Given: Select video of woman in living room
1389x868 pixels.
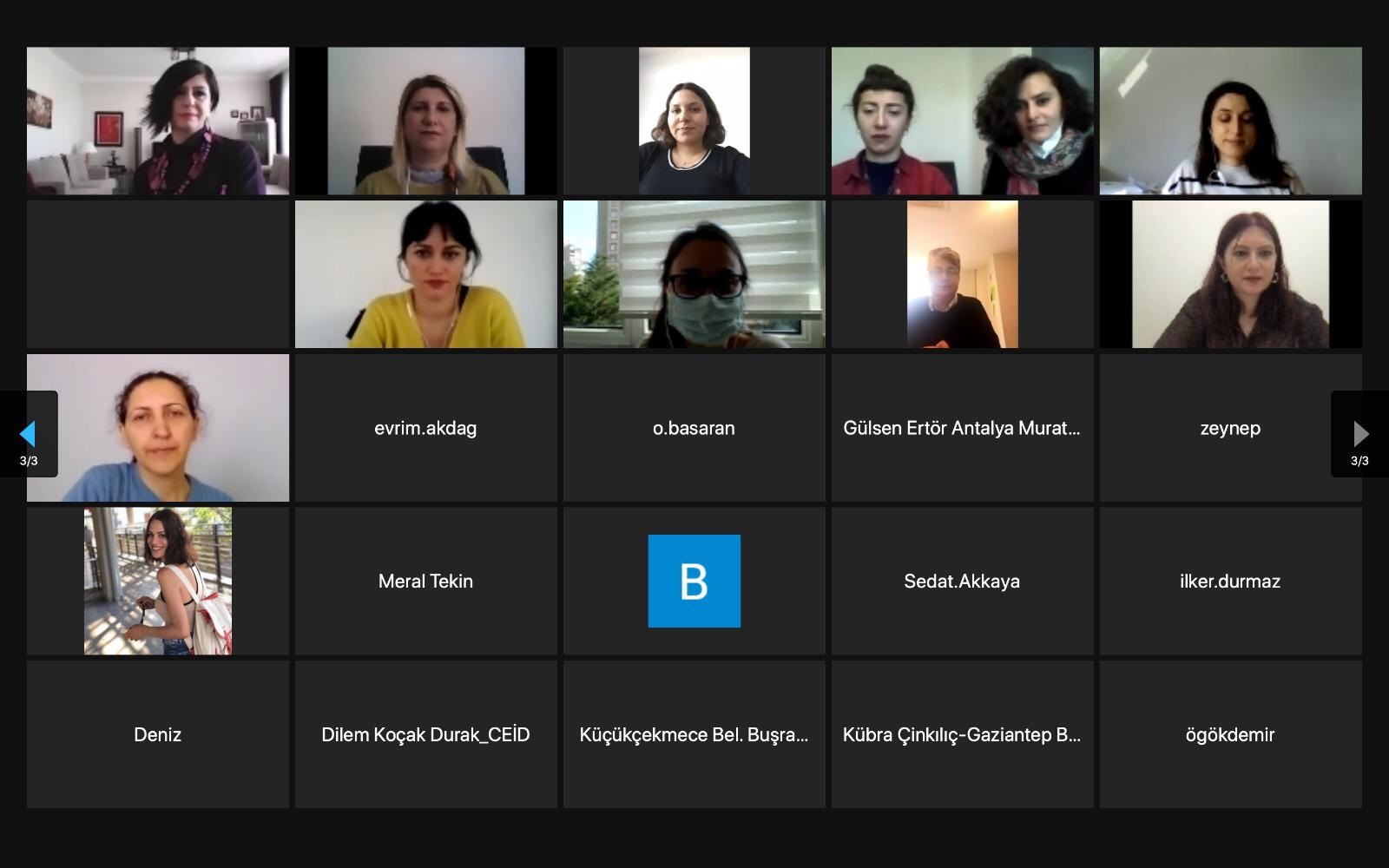Looking at the screenshot, I should pos(158,121).
